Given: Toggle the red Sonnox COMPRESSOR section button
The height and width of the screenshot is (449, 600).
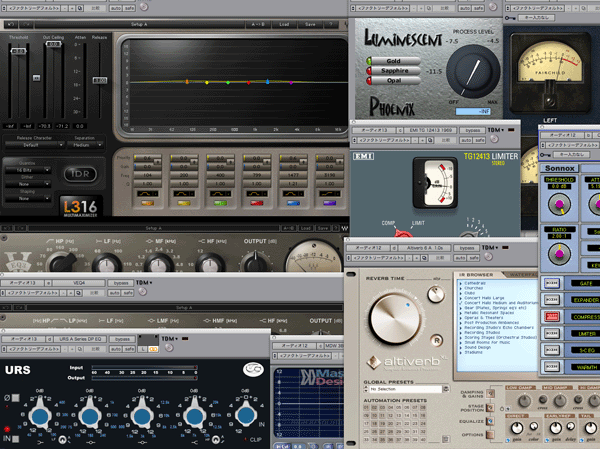Looking at the screenshot, I should tap(552, 317).
